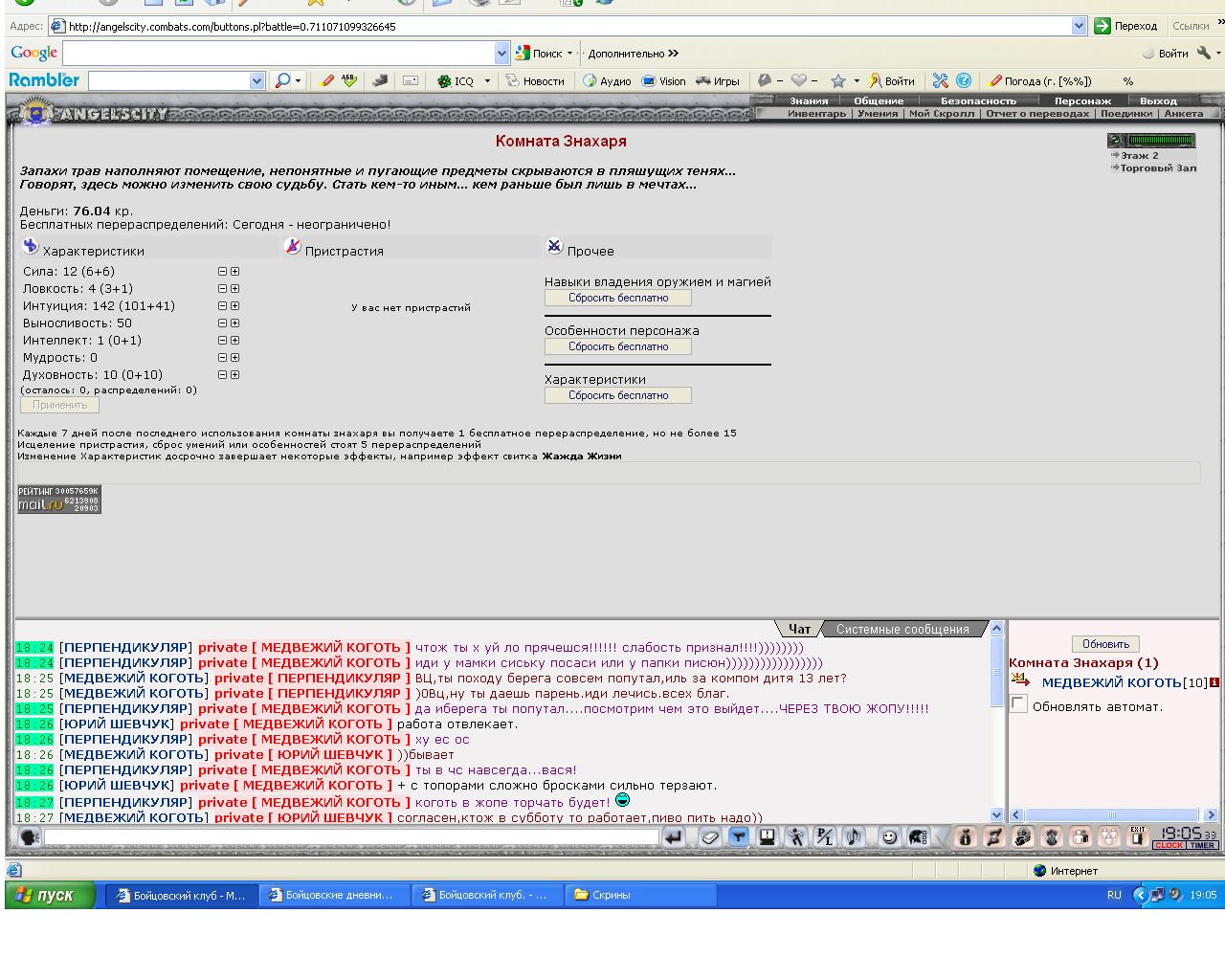The width and height of the screenshot is (1225, 980).
Task: Decrease Интуиция with its minus button
Action: [222, 306]
